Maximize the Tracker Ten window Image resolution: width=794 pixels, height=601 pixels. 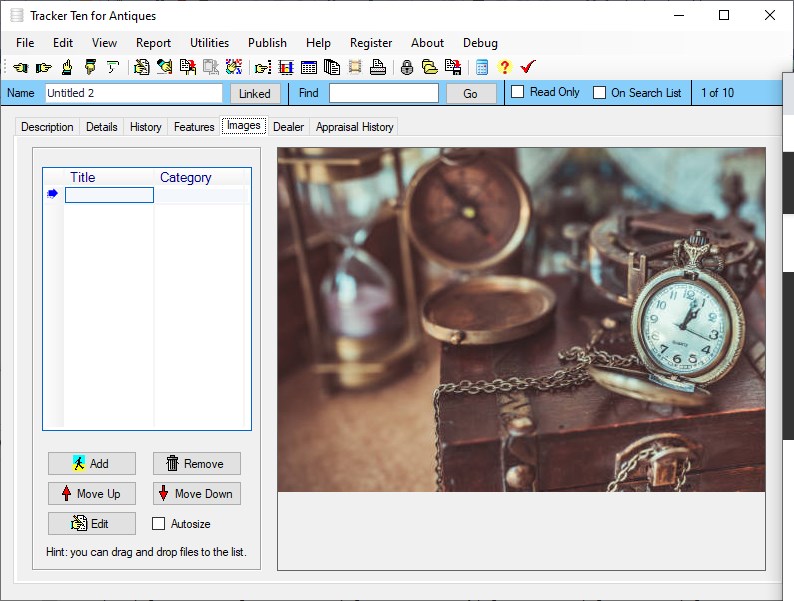tap(724, 15)
